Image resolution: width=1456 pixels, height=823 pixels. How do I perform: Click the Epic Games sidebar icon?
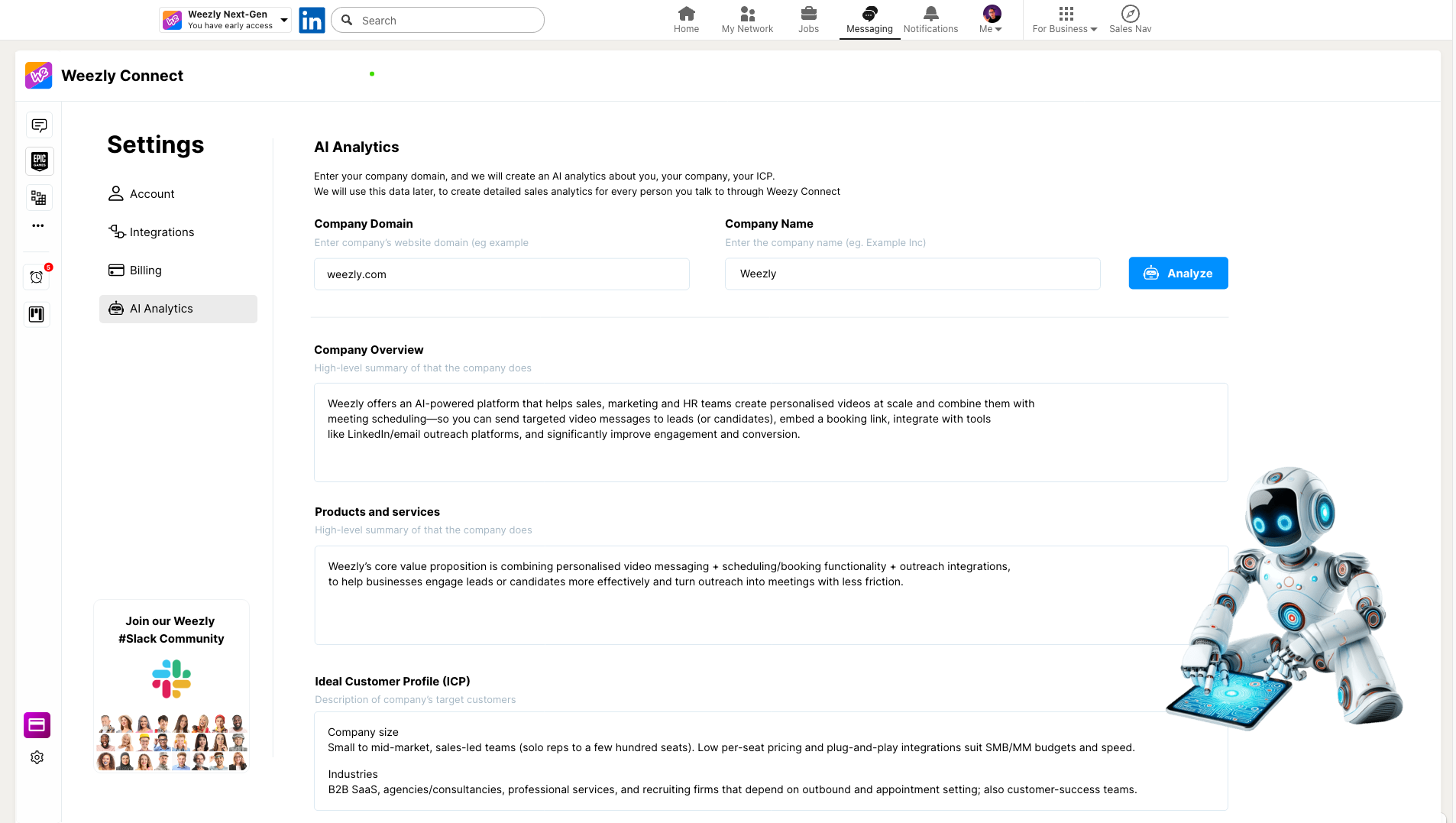[x=39, y=161]
